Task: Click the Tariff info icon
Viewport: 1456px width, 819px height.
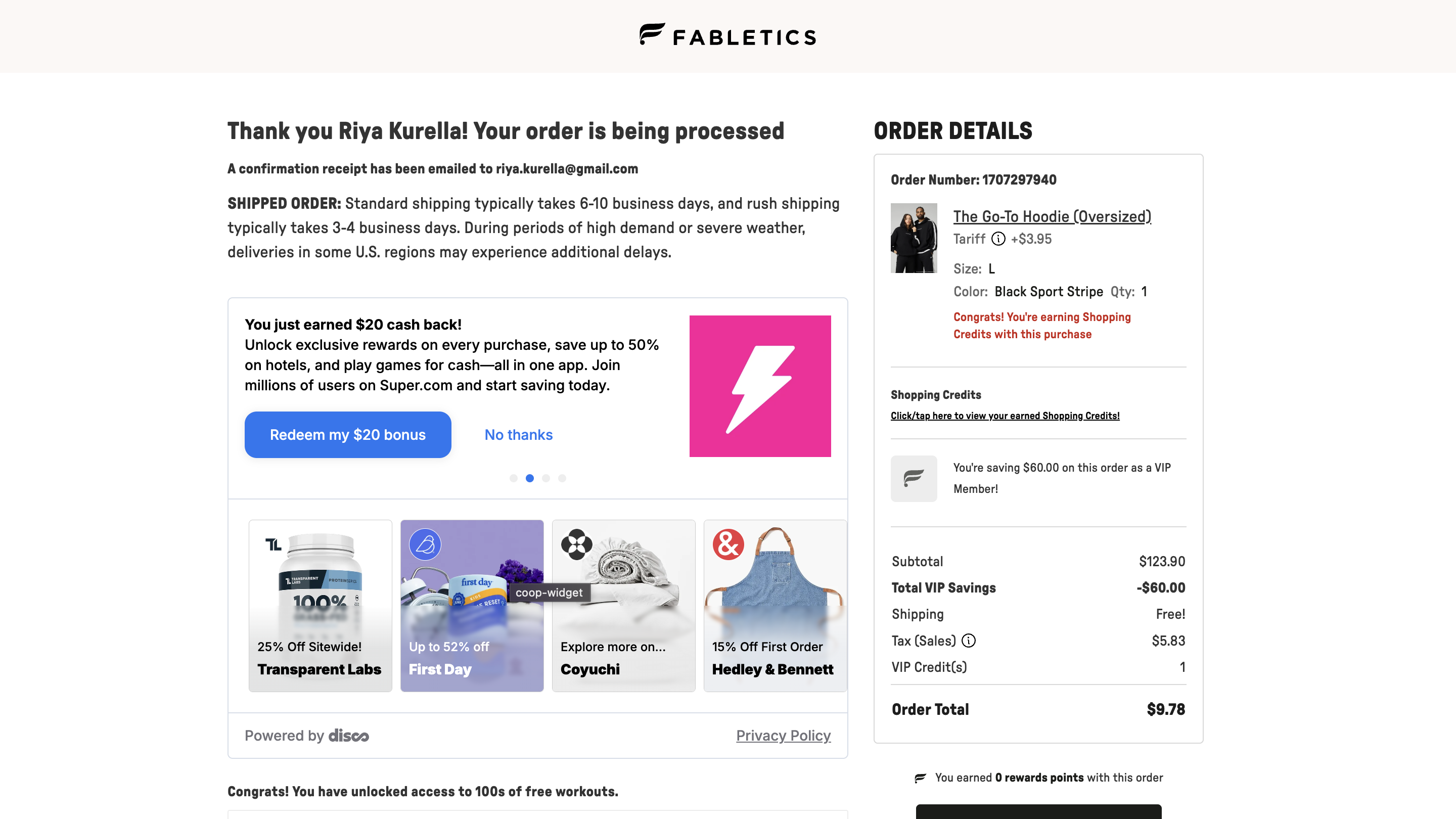Action: (998, 239)
